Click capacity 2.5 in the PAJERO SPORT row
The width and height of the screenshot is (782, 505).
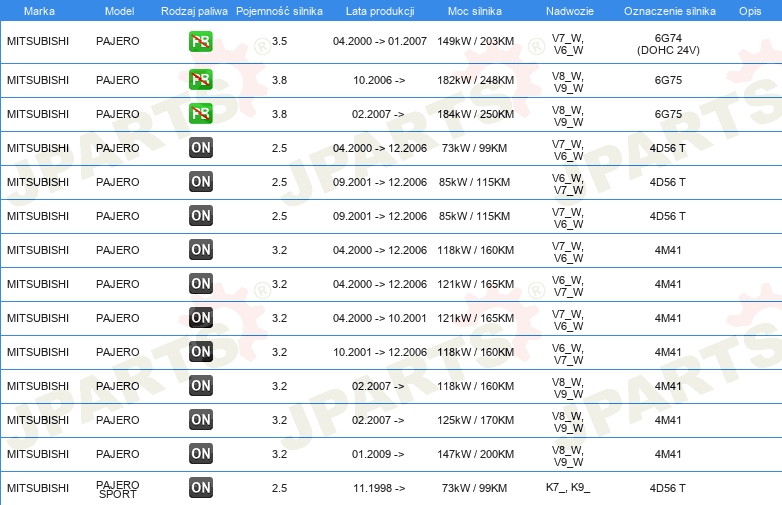(279, 488)
